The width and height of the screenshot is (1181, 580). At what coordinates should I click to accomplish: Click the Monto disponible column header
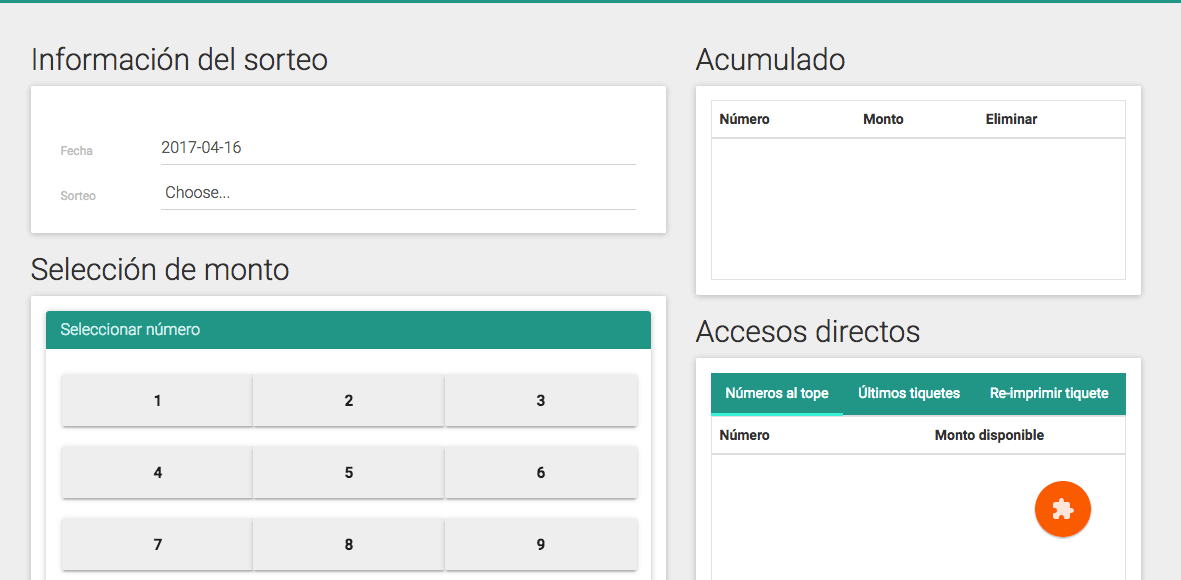(989, 435)
